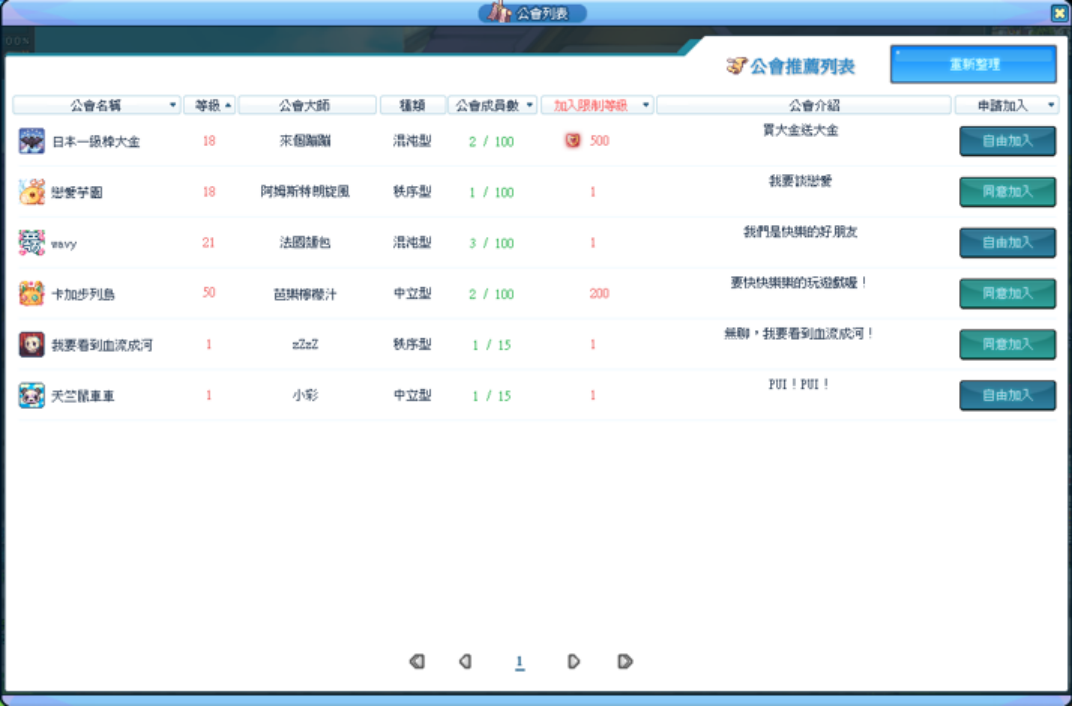Click the 公會推薦列表 heading
Screen dimensions: 1072x706
803,66
